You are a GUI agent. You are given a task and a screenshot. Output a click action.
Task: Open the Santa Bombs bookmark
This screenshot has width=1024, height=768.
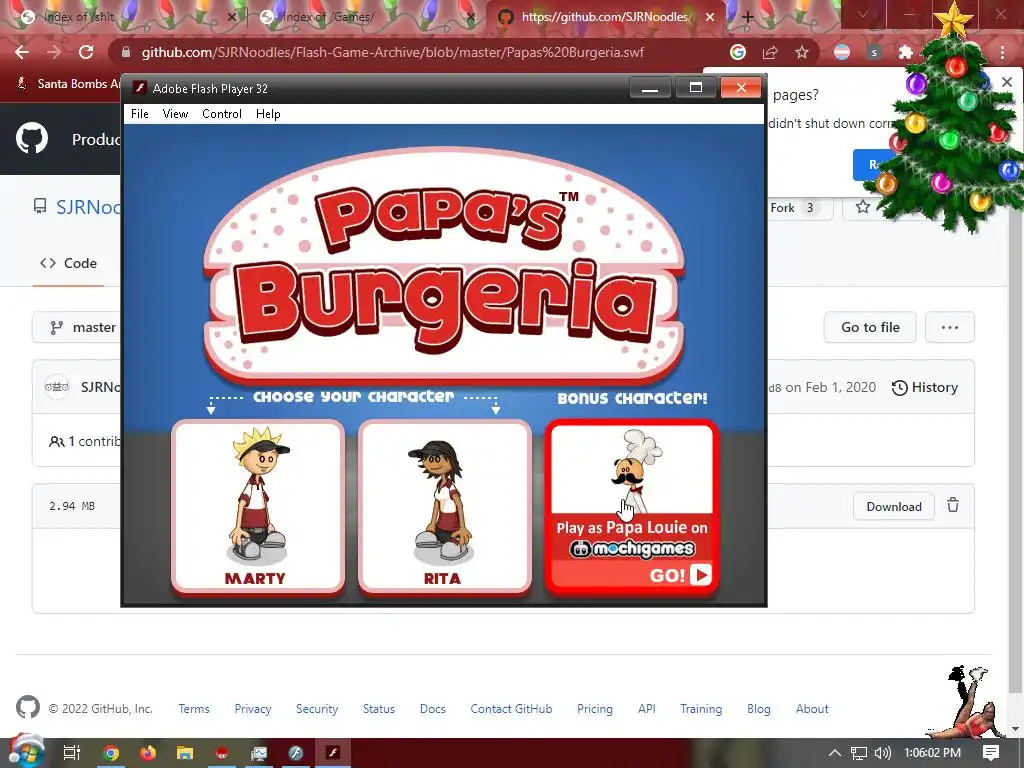click(x=68, y=84)
